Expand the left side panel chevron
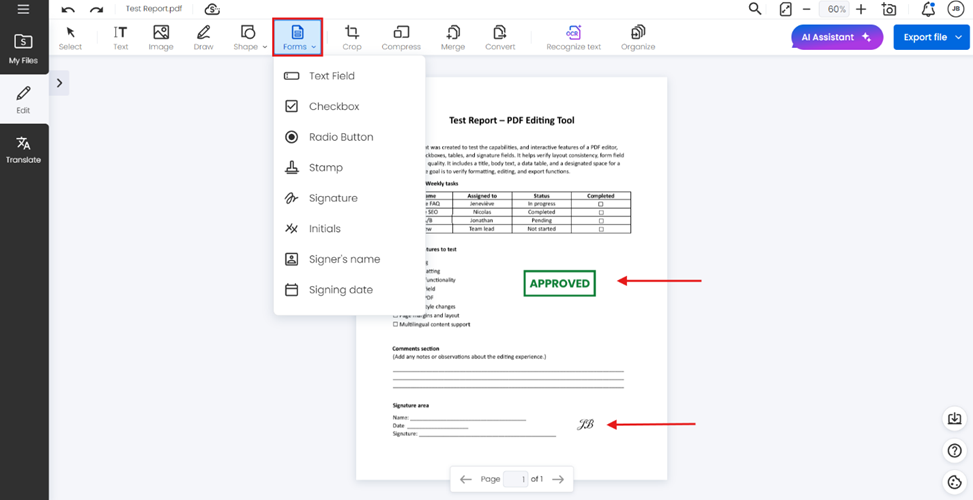This screenshot has height=500, width=973. tap(59, 83)
